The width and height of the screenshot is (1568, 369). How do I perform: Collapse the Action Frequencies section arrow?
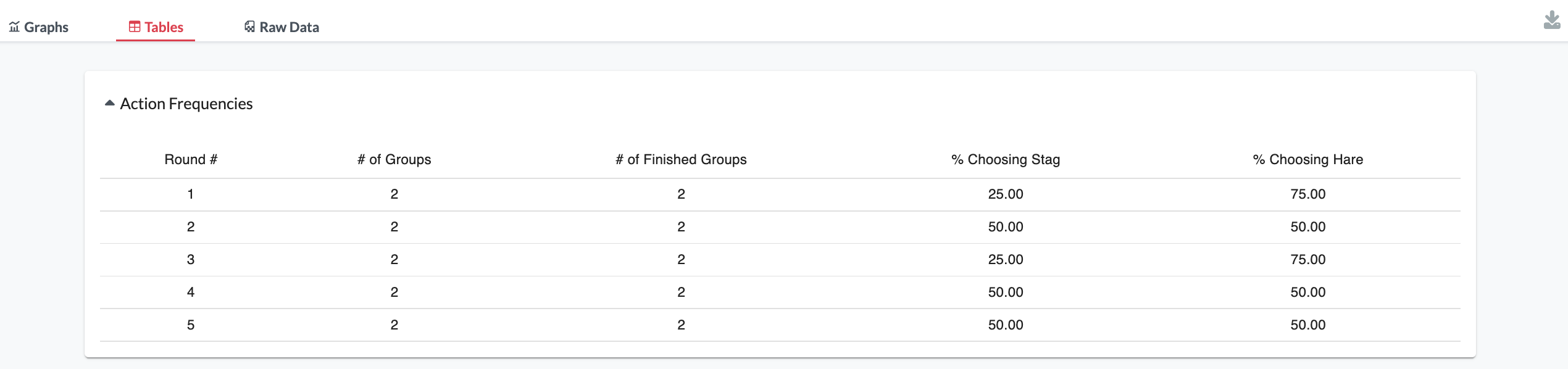coord(110,103)
